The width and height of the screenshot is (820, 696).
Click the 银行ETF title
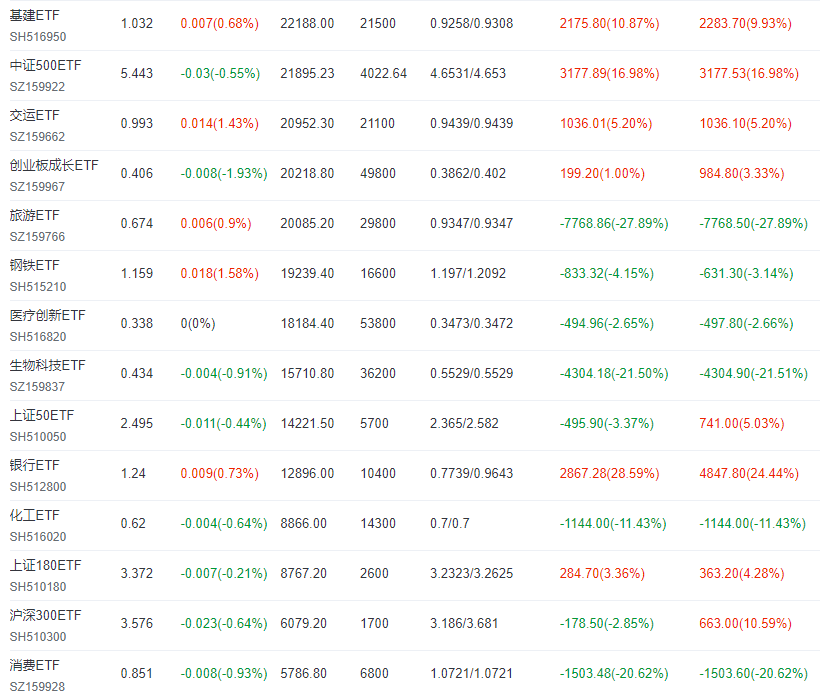click(x=35, y=465)
